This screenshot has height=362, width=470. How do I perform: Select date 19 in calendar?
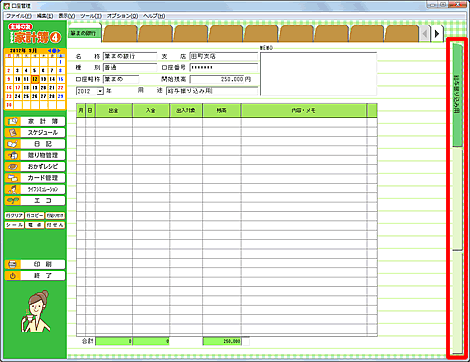35,88
